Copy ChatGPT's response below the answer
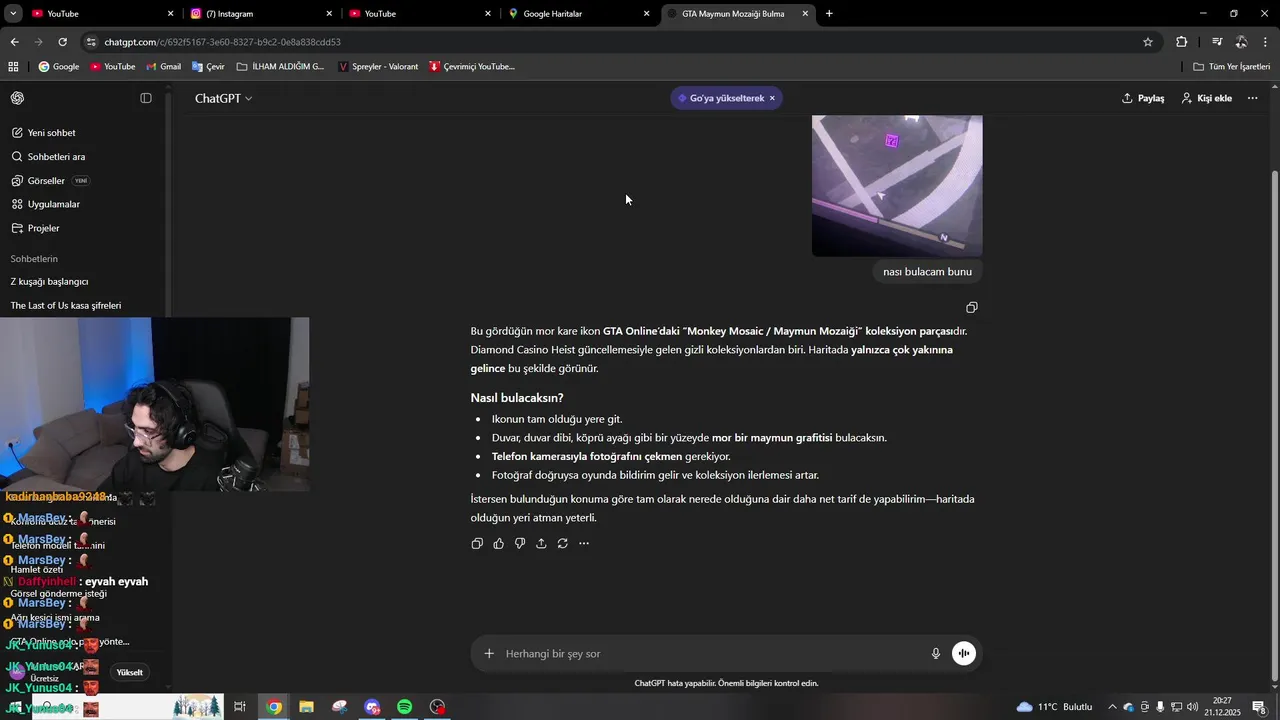The image size is (1280, 720). (477, 543)
